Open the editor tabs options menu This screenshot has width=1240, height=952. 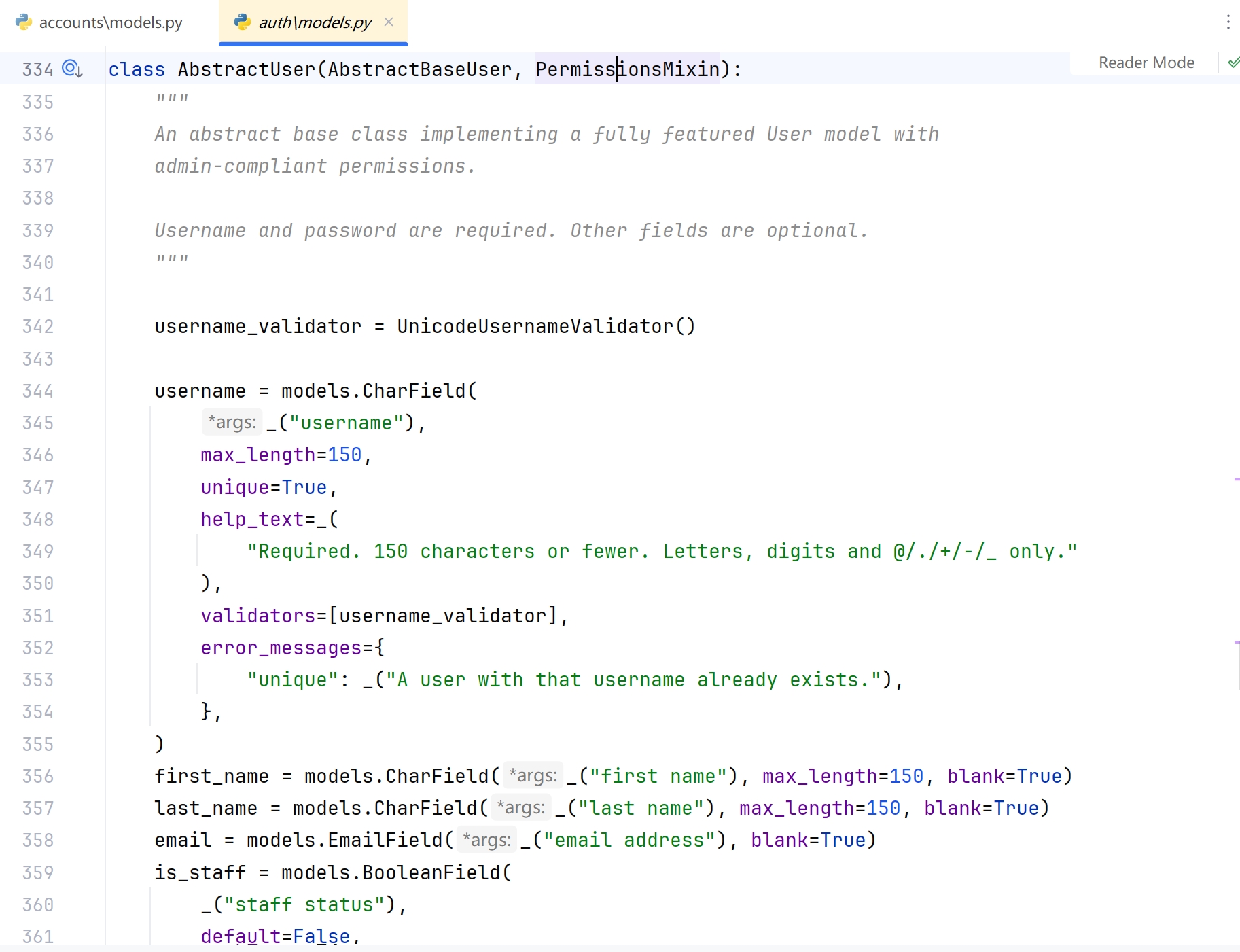1228,22
